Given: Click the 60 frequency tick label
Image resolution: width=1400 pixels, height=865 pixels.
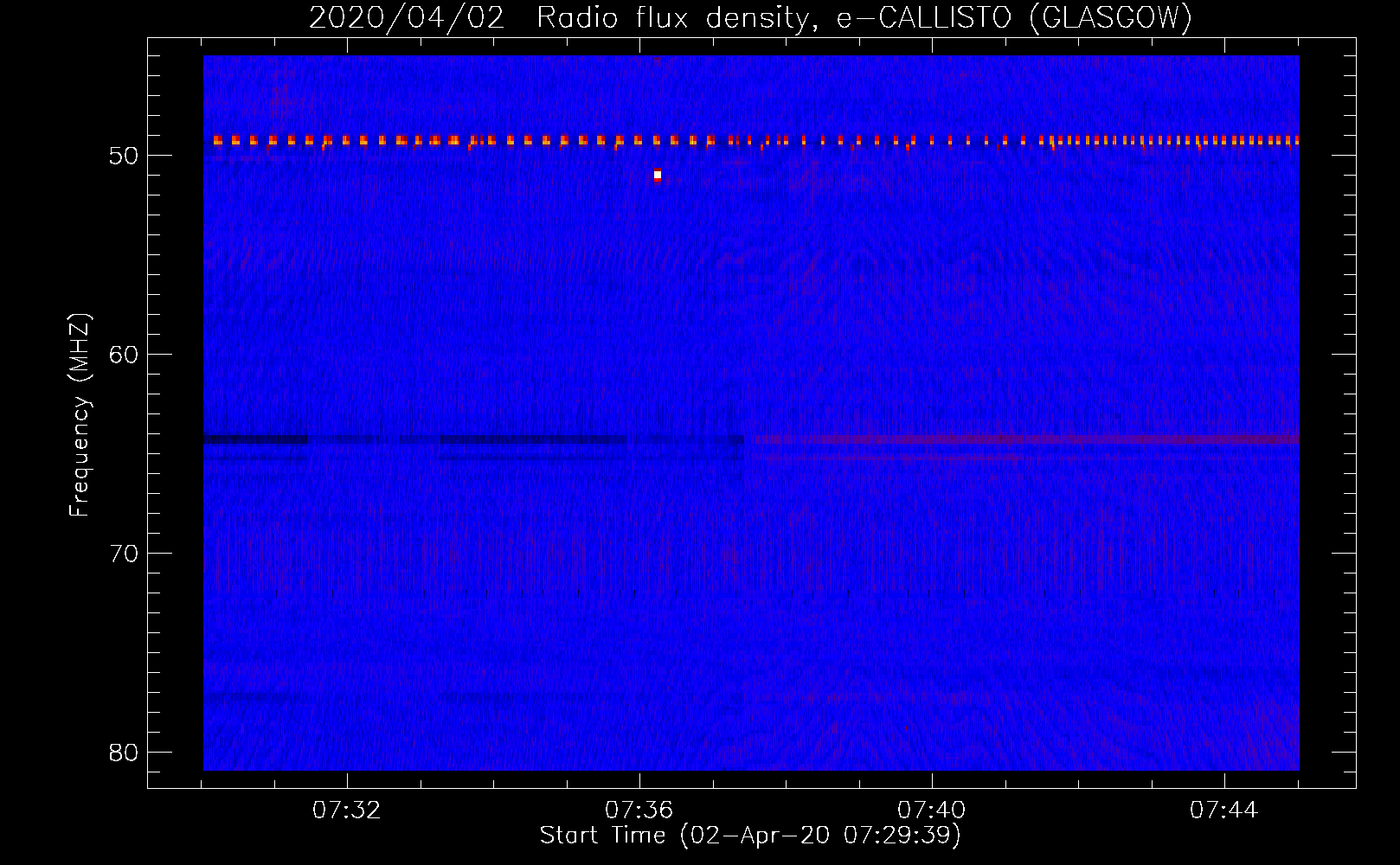Looking at the screenshot, I should (x=124, y=355).
